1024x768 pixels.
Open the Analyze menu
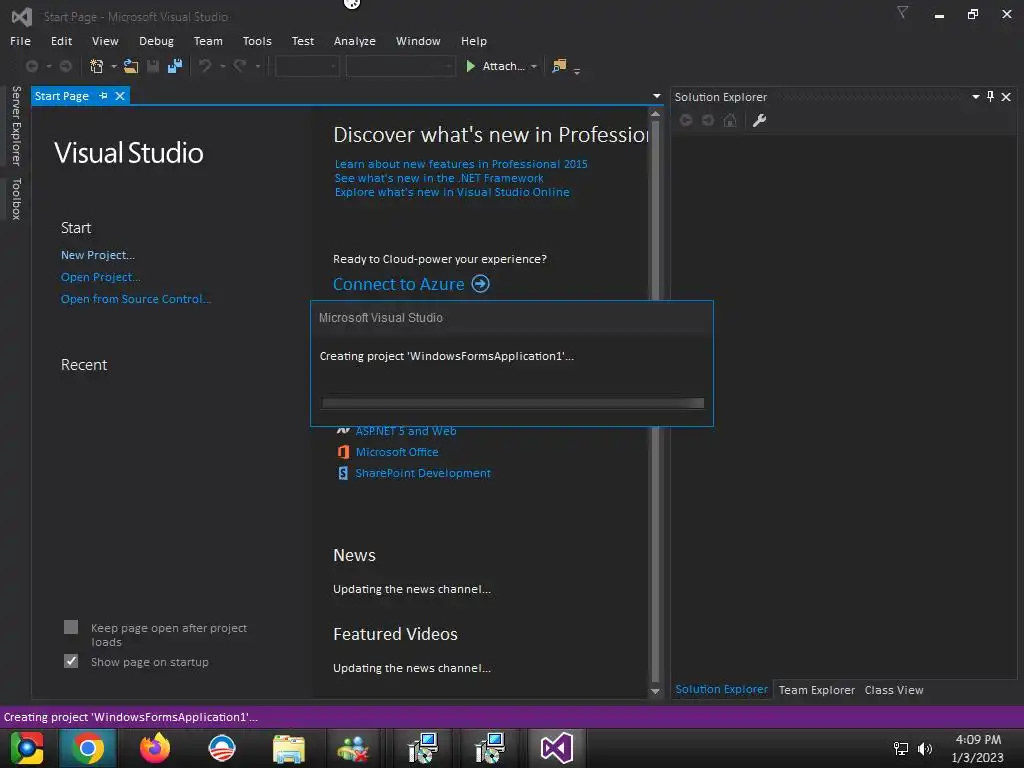355,41
